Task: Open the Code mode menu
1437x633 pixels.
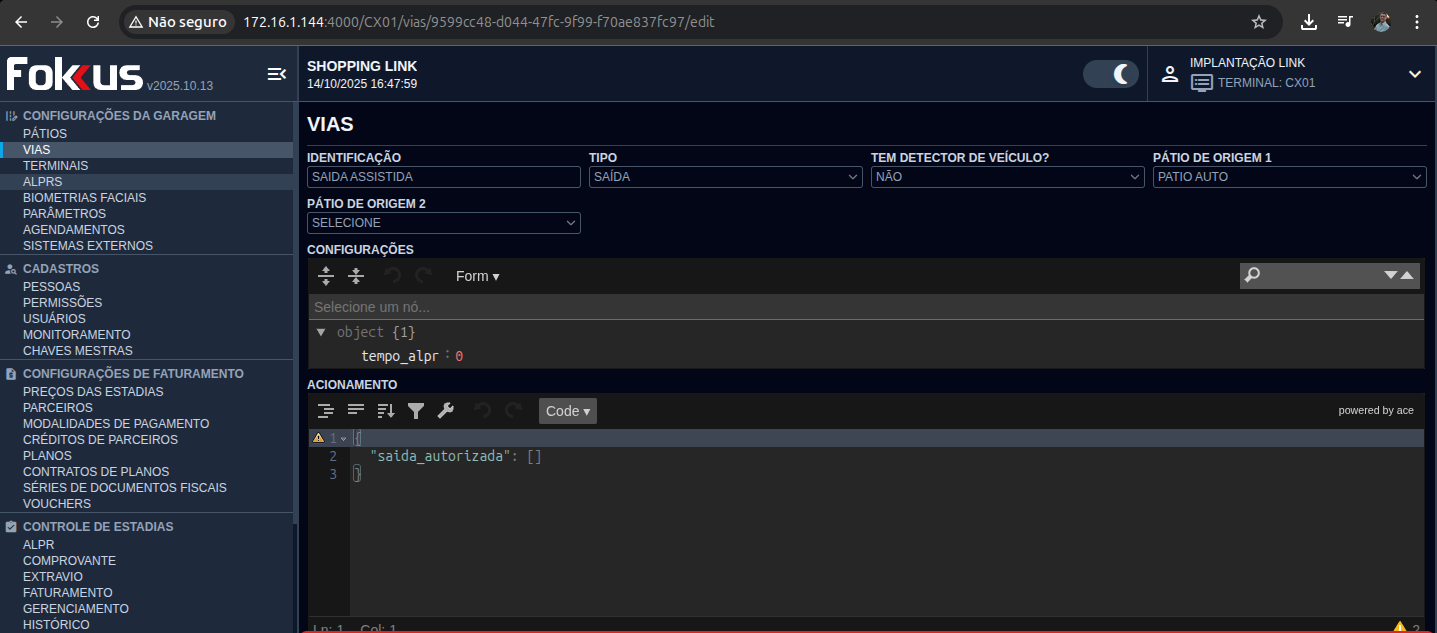Action: pos(567,411)
